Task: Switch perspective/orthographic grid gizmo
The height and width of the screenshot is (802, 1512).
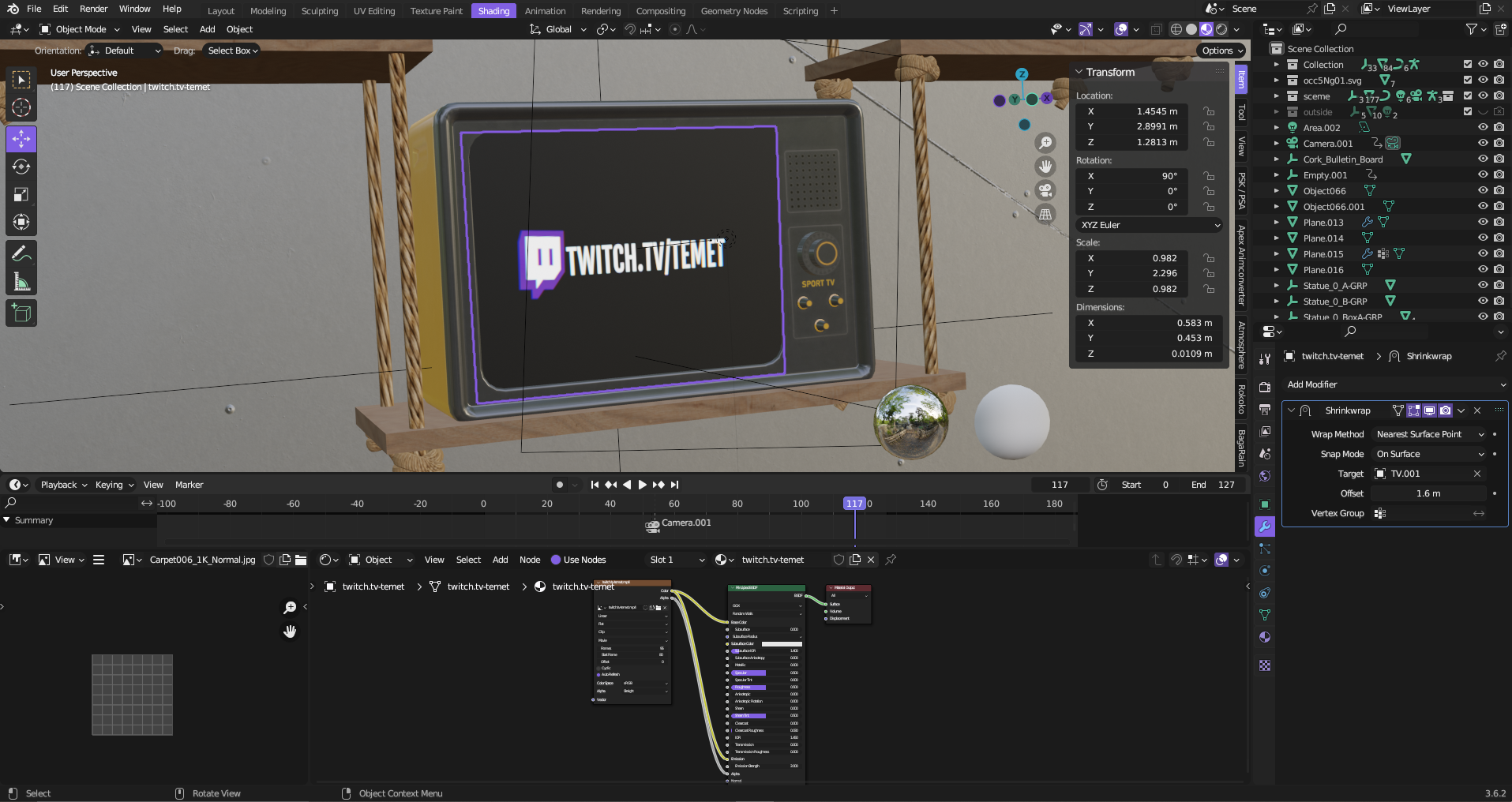Action: tap(1045, 214)
